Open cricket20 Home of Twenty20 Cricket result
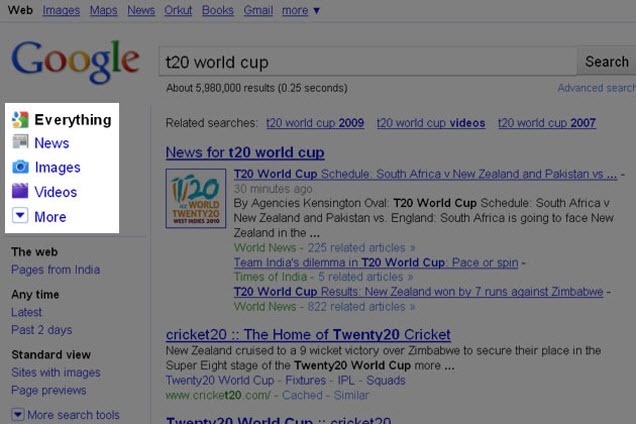Viewport: 636px width, 424px height. click(x=308, y=334)
